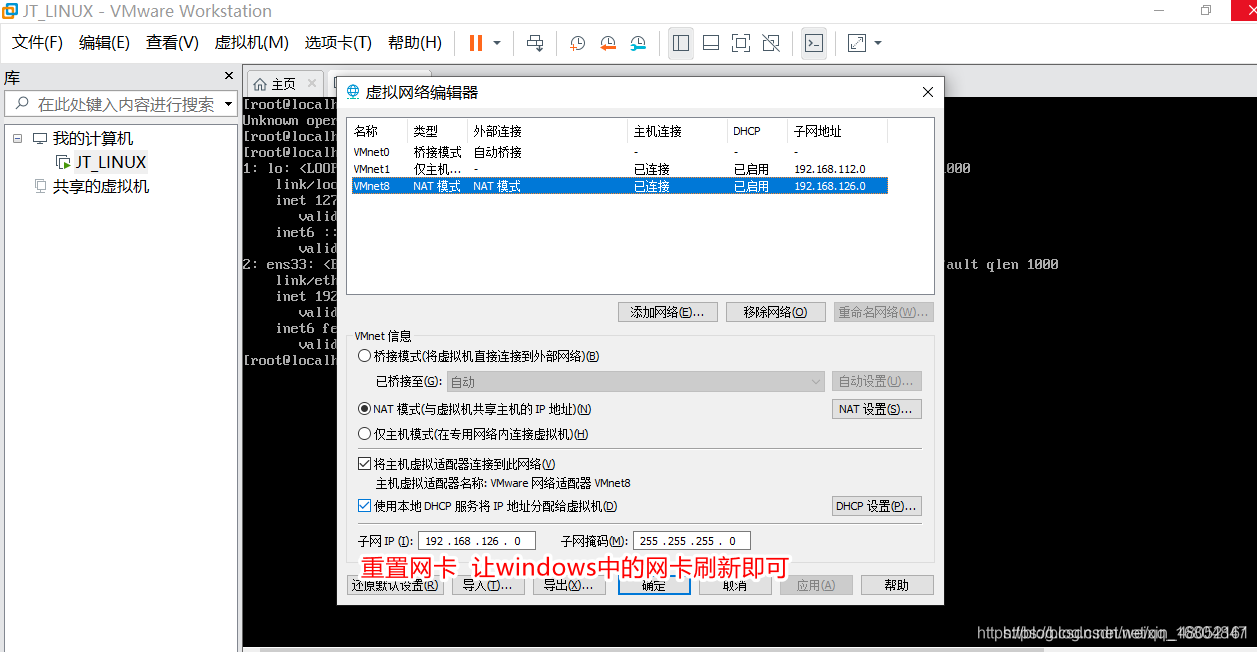Open the 帮助(H) menu
The image size is (1257, 652).
(414, 43)
